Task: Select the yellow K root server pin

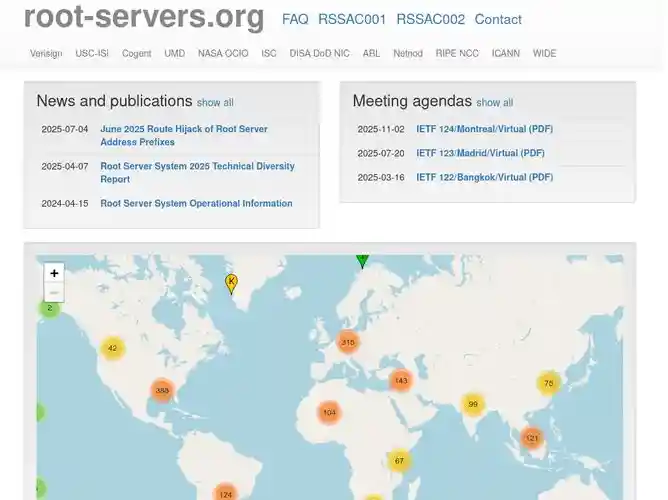Action: [x=231, y=284]
